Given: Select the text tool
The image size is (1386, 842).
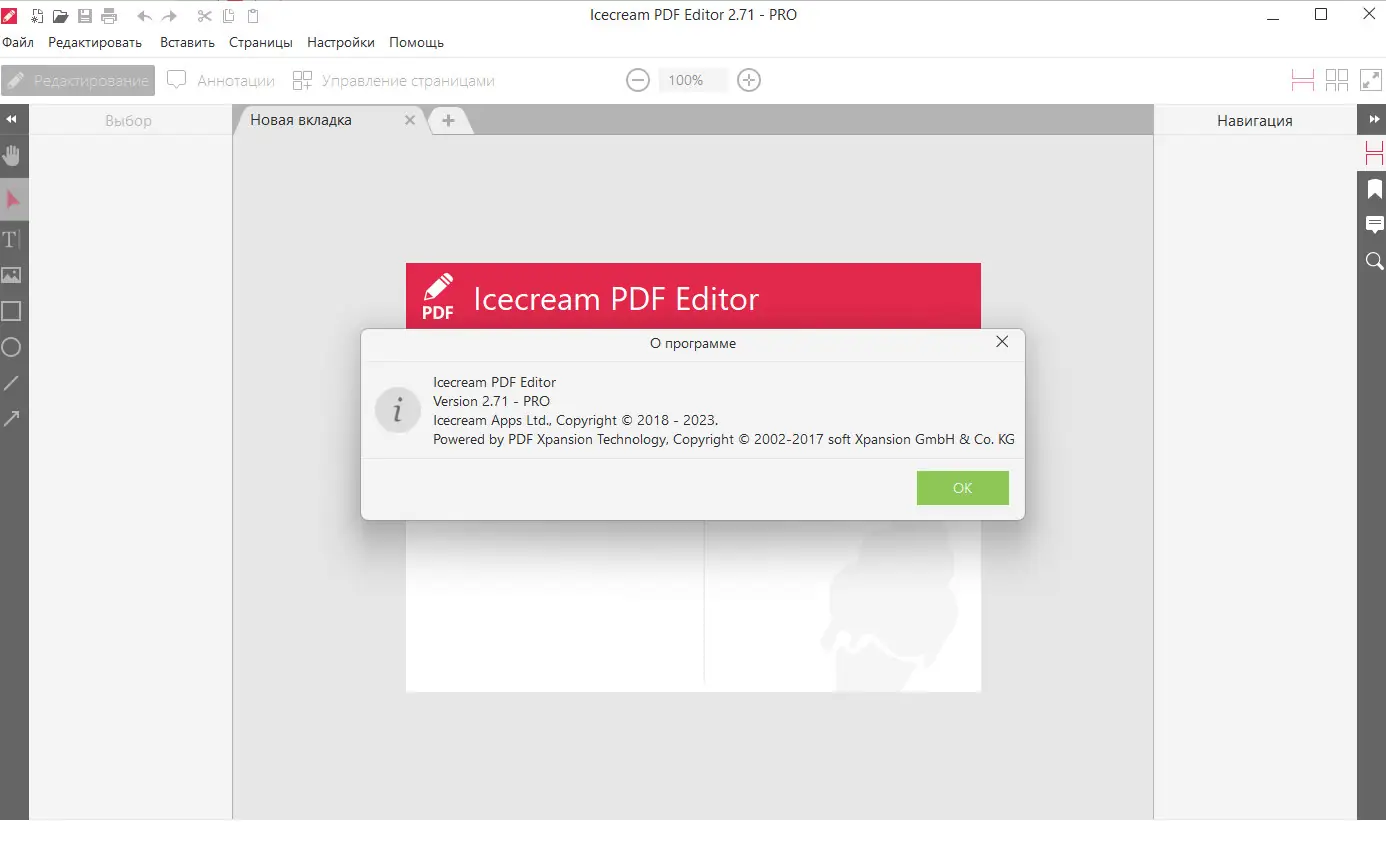Looking at the screenshot, I should coord(11,239).
